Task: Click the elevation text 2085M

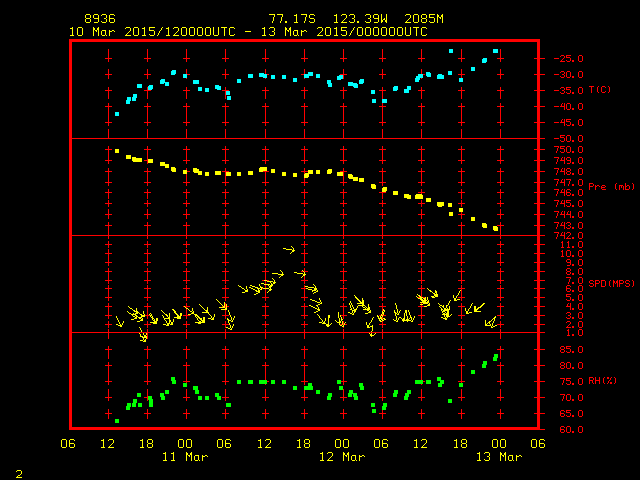Action: coord(424,19)
